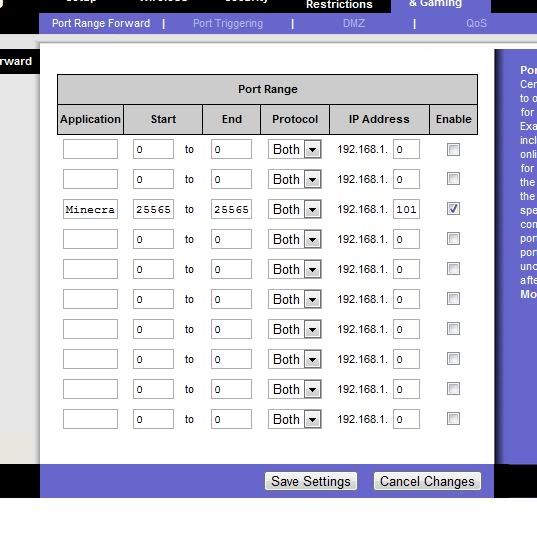Click the Cancel Changes button
The width and height of the screenshot is (537, 542).
[427, 481]
